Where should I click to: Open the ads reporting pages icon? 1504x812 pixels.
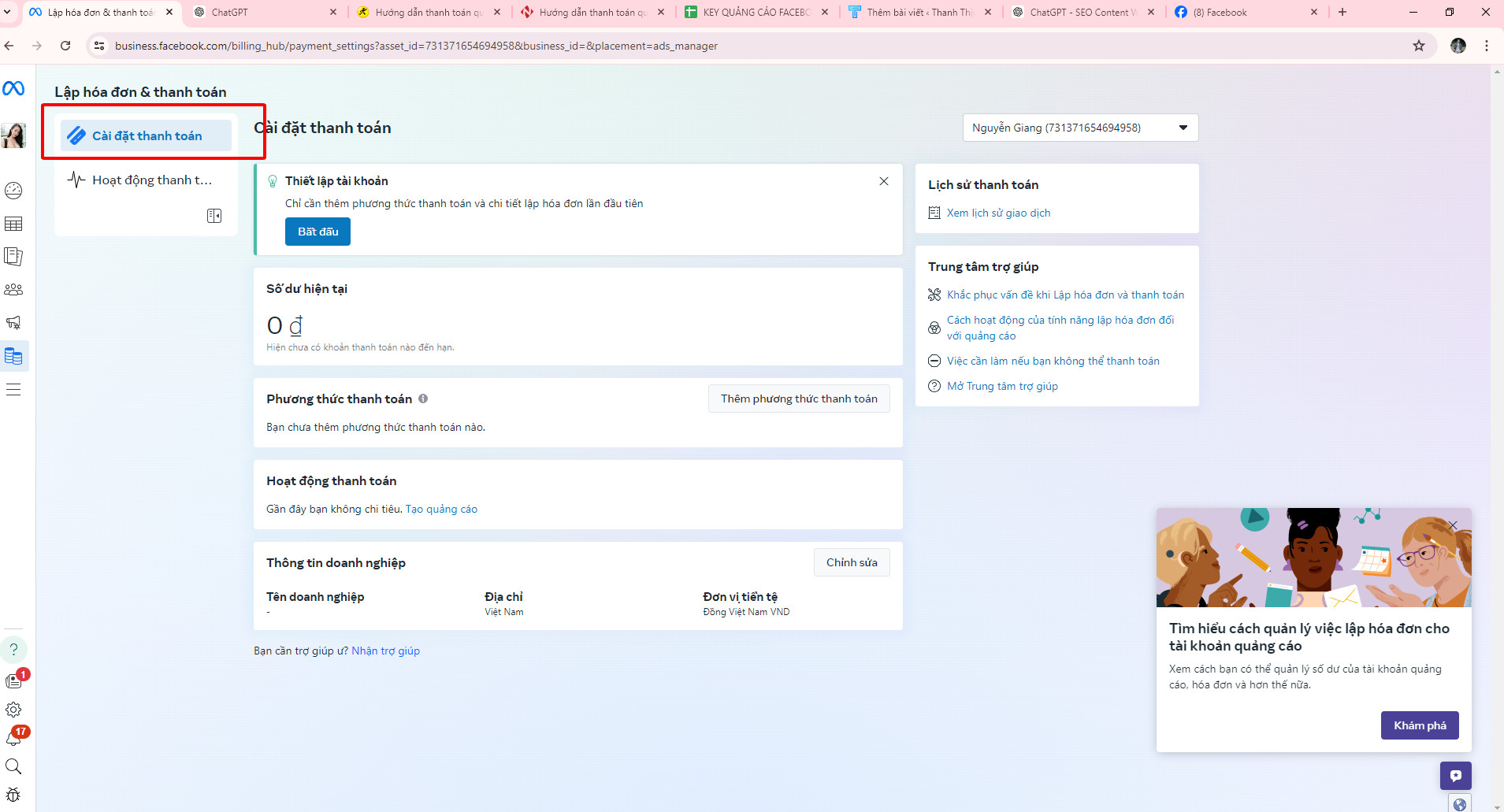[x=13, y=257]
